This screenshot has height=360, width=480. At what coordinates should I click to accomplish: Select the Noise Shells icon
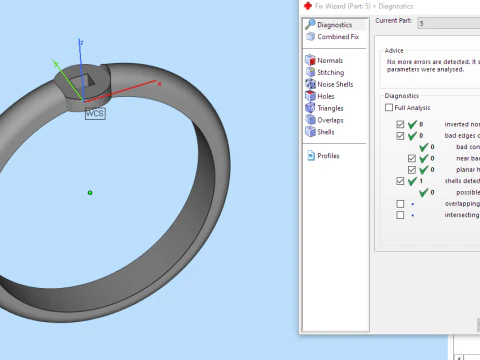coord(310,84)
